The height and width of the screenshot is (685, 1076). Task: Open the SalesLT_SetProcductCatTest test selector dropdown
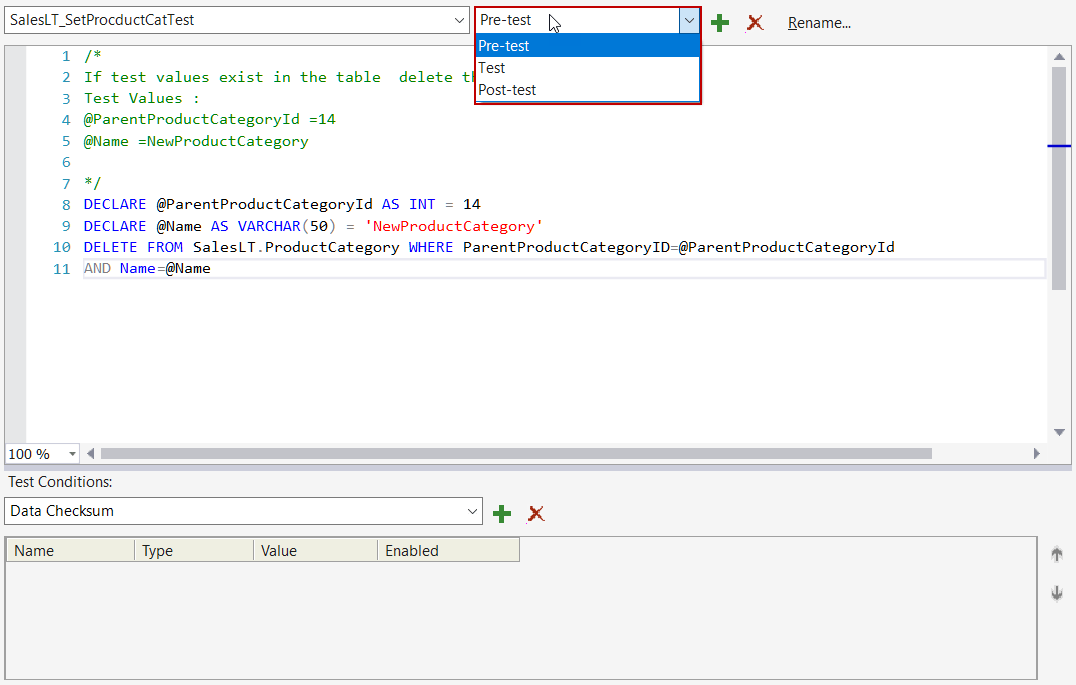click(x=459, y=19)
